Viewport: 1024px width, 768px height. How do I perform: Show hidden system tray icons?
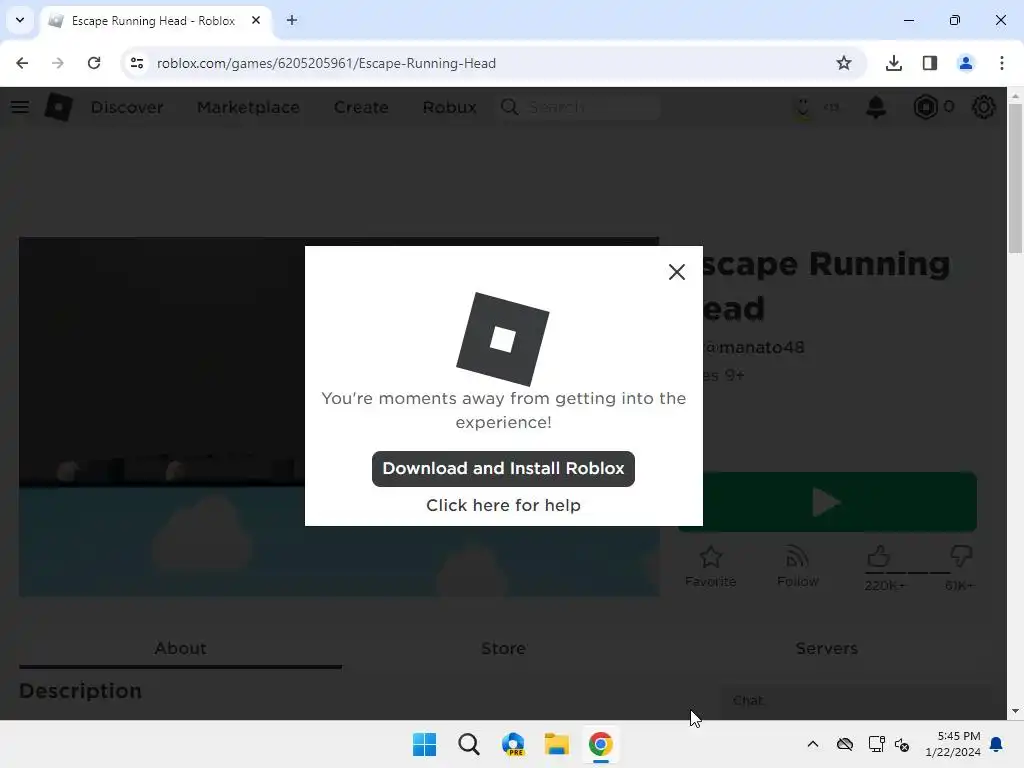click(x=813, y=744)
